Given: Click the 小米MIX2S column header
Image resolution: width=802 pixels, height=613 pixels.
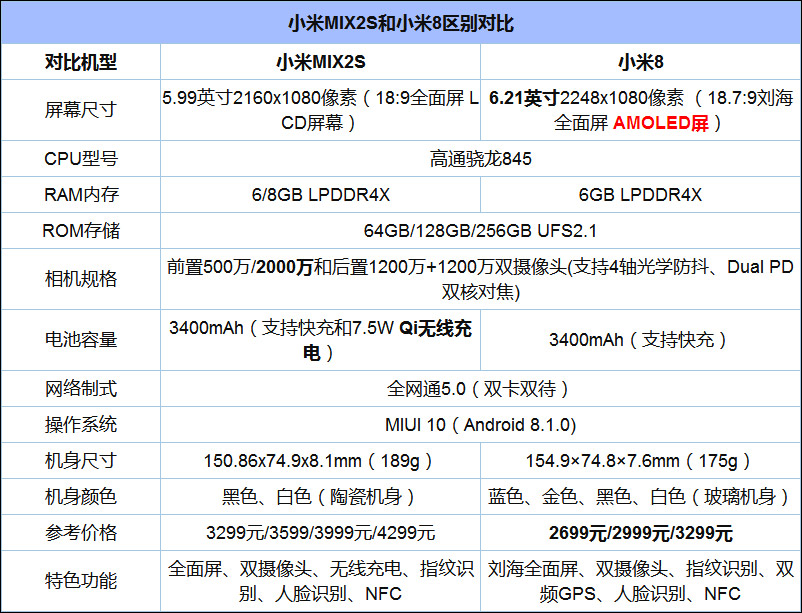Looking at the screenshot, I should 321,62.
